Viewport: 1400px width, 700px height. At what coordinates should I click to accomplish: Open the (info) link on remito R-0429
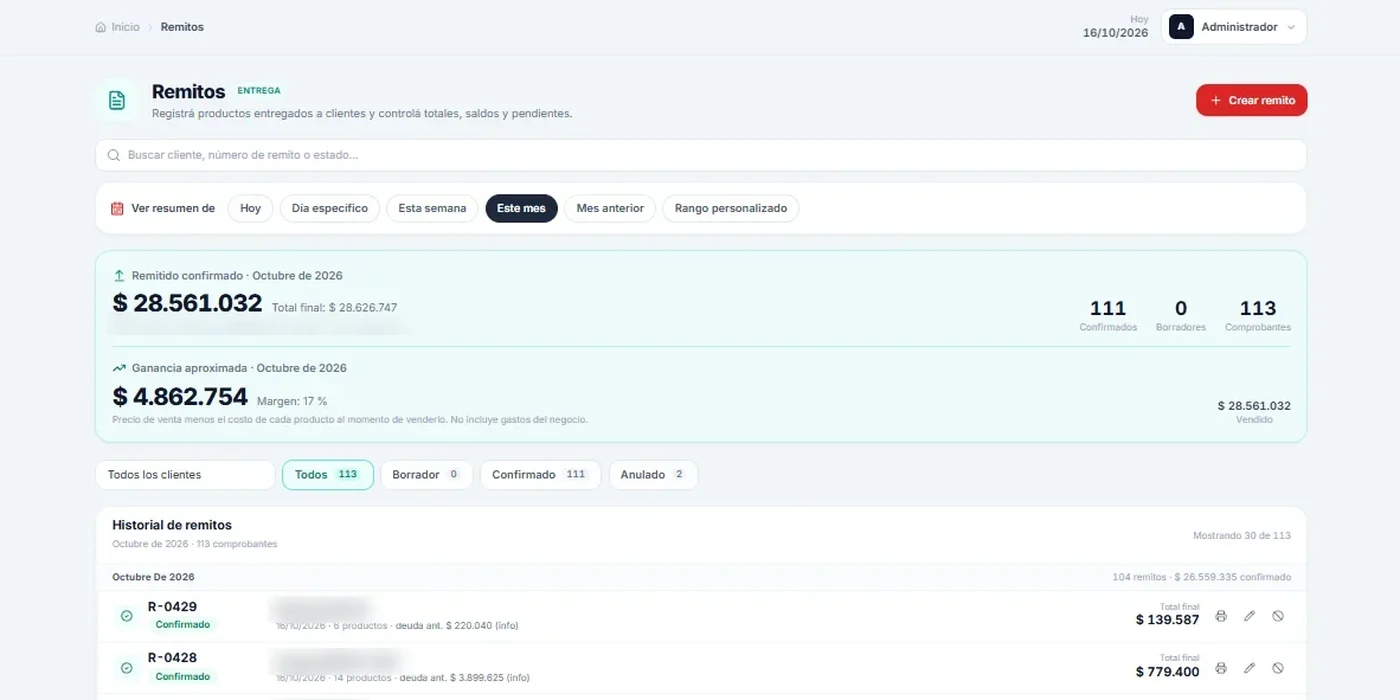506,626
